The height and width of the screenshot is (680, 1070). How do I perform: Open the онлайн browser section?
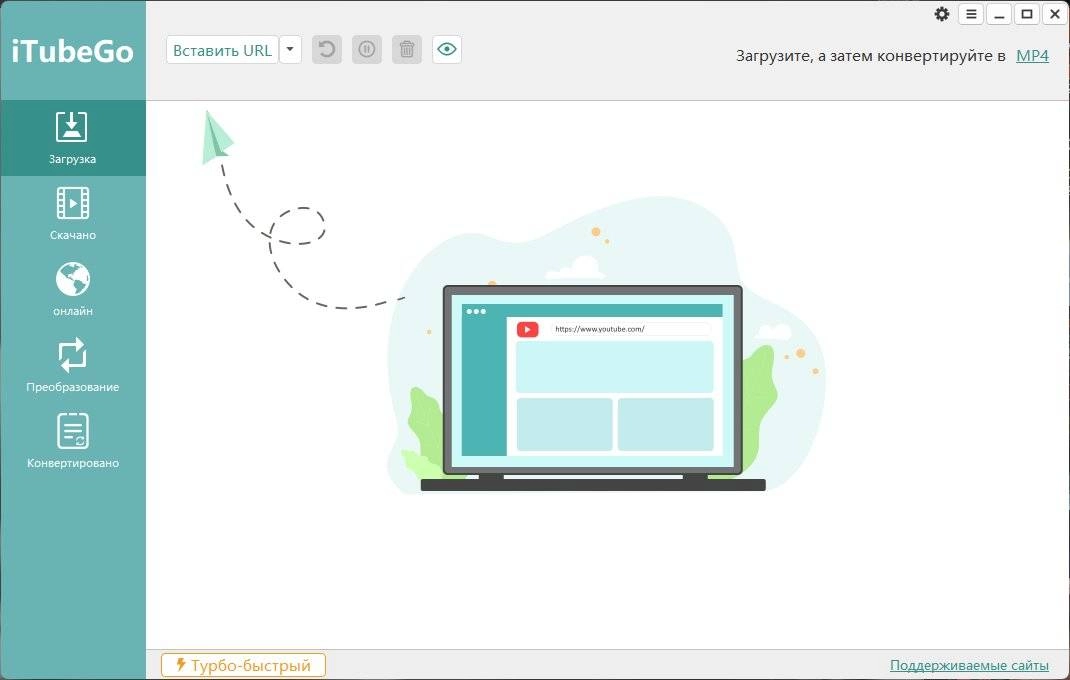[x=72, y=289]
